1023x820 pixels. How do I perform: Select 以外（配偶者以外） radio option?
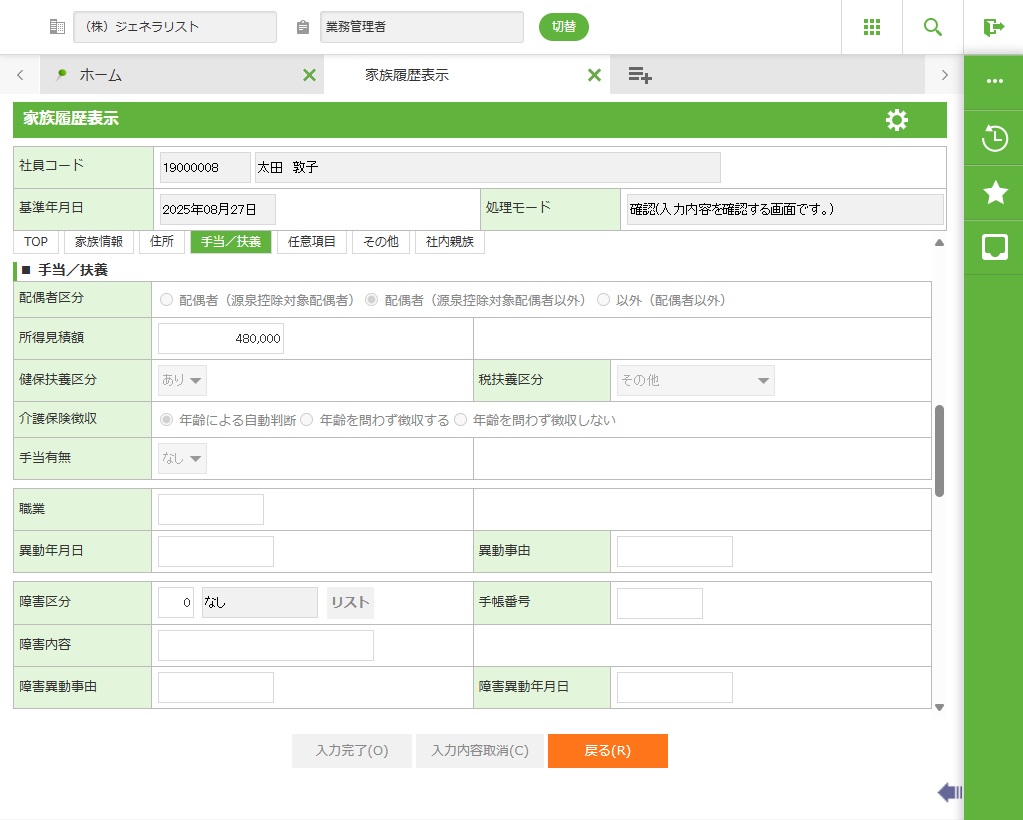click(x=603, y=300)
